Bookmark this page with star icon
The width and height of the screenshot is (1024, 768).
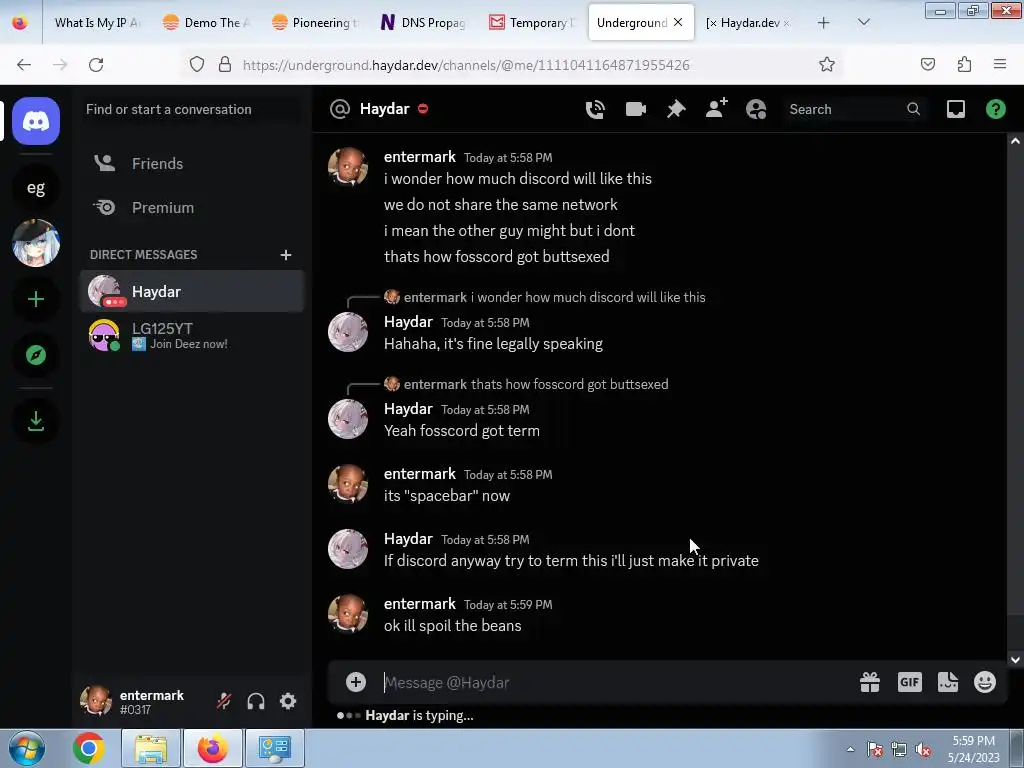point(827,64)
